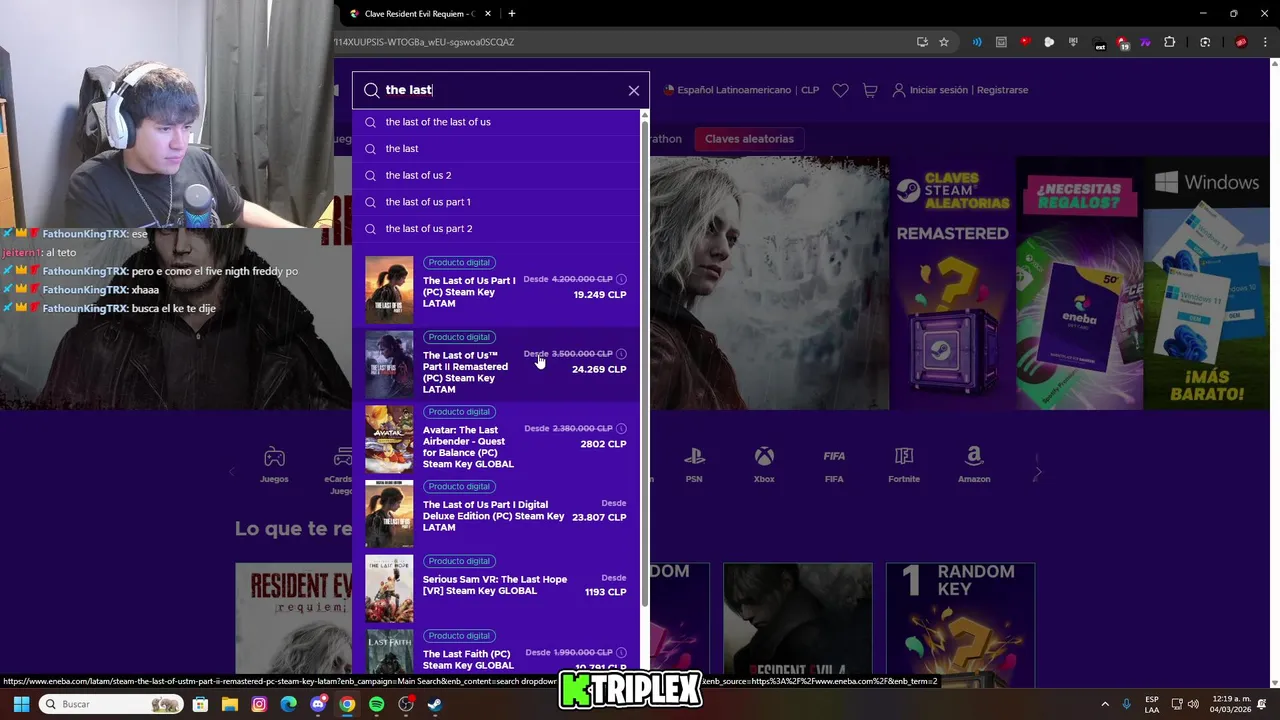Screen dimensions: 1280x720
Task: Switch to the Clave Resident Evil Requiem tab
Action: tap(420, 14)
